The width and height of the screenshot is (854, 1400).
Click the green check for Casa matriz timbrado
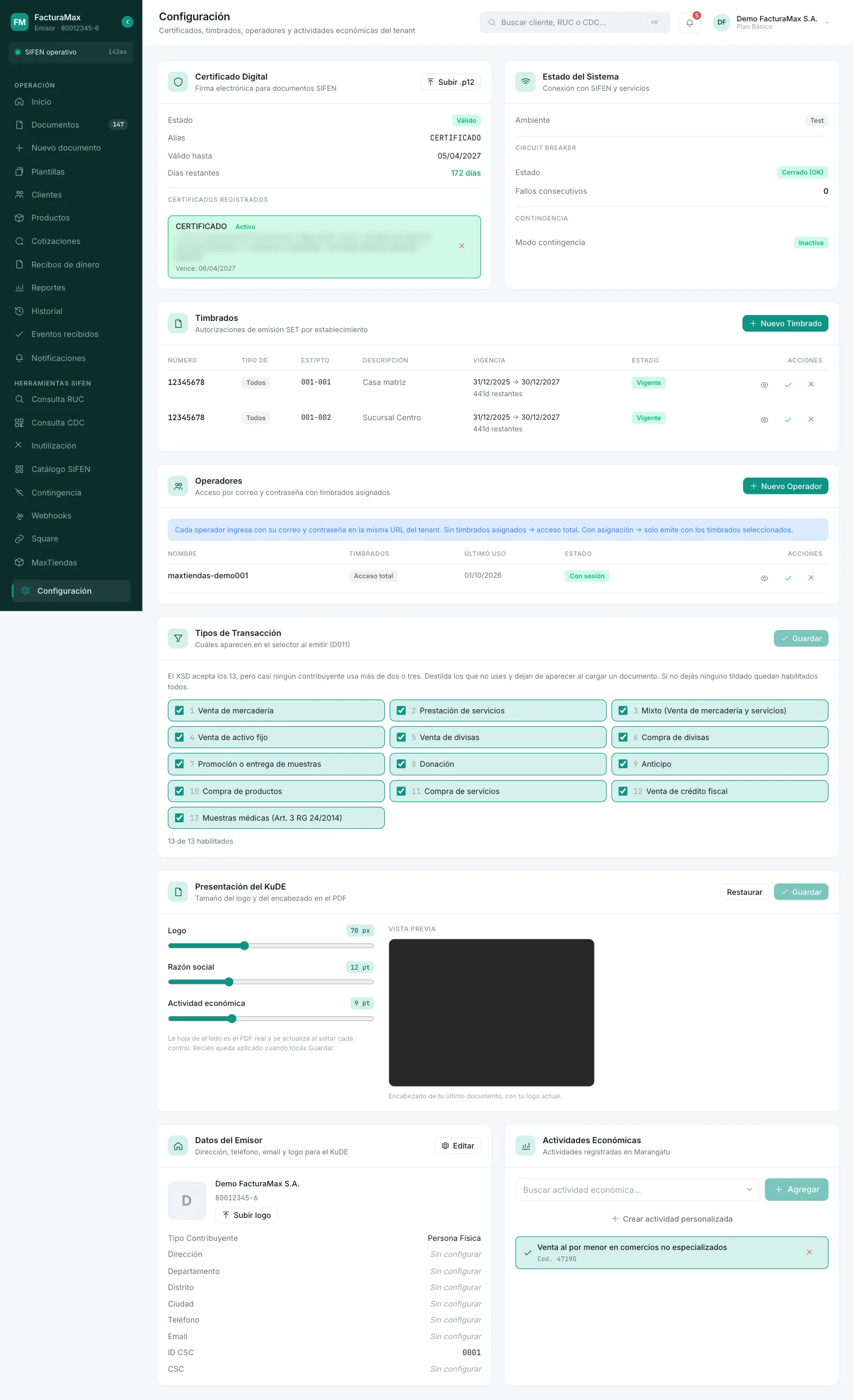[x=788, y=384]
